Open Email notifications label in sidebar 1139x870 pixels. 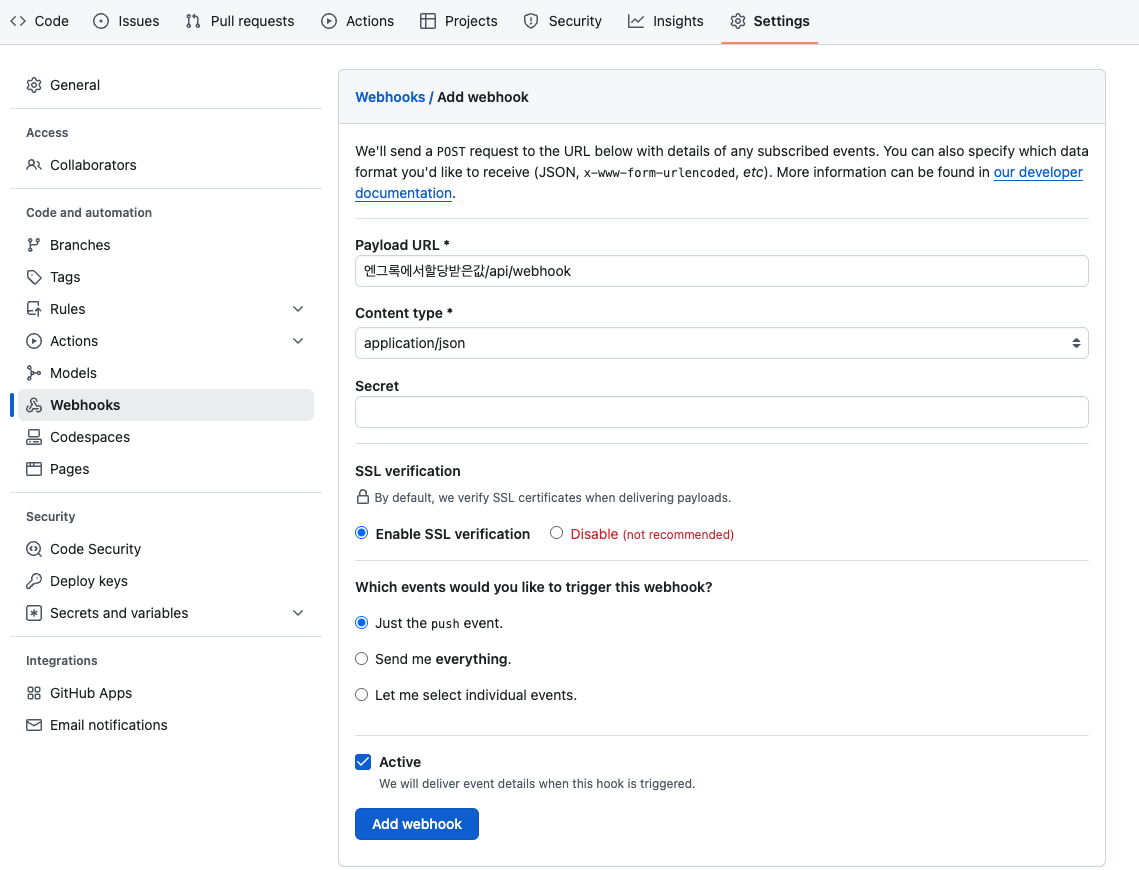coord(108,725)
